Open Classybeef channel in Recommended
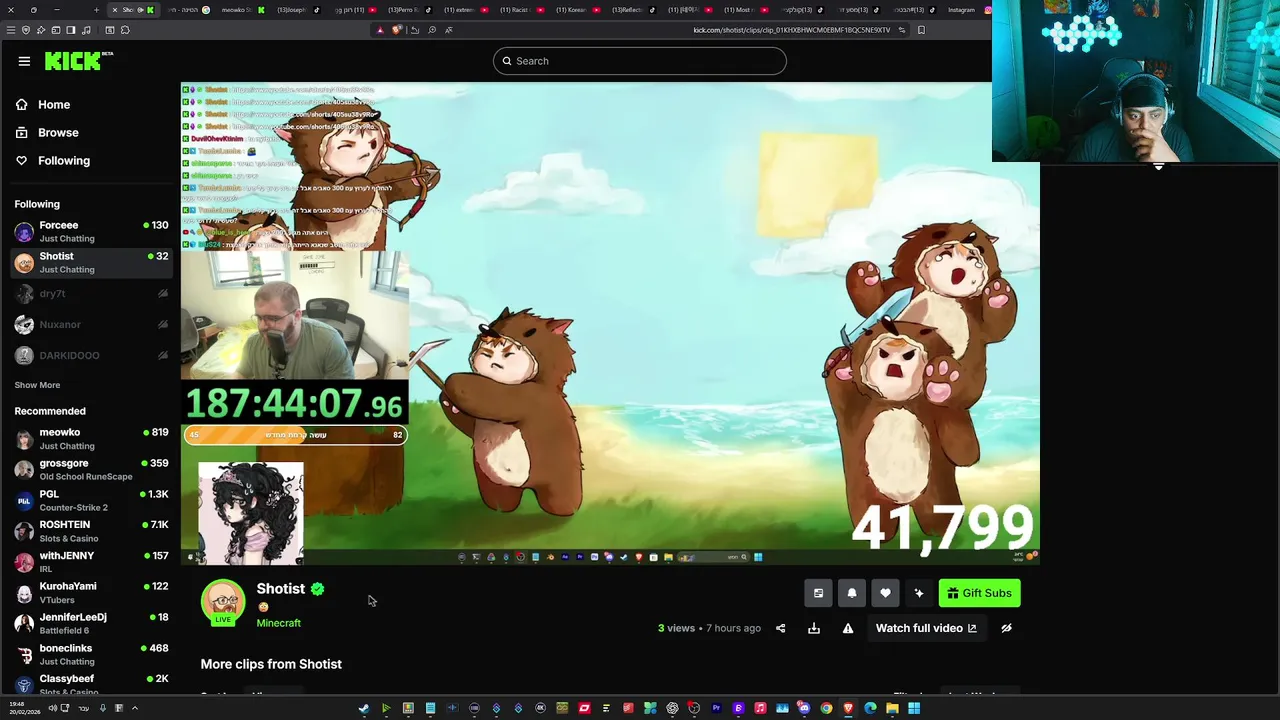The height and width of the screenshot is (720, 1280). (x=91, y=684)
